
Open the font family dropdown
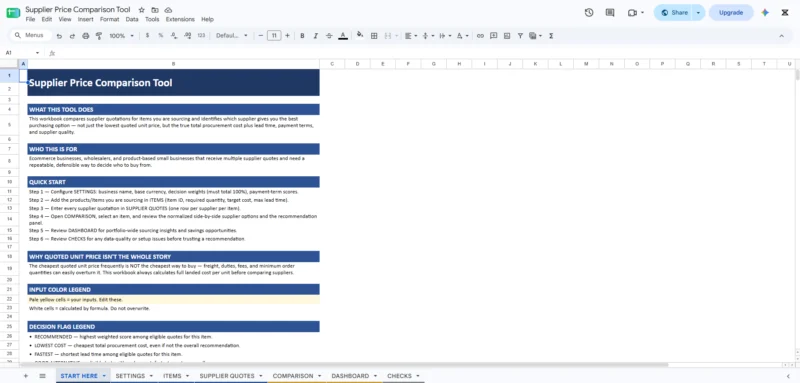tap(232, 36)
